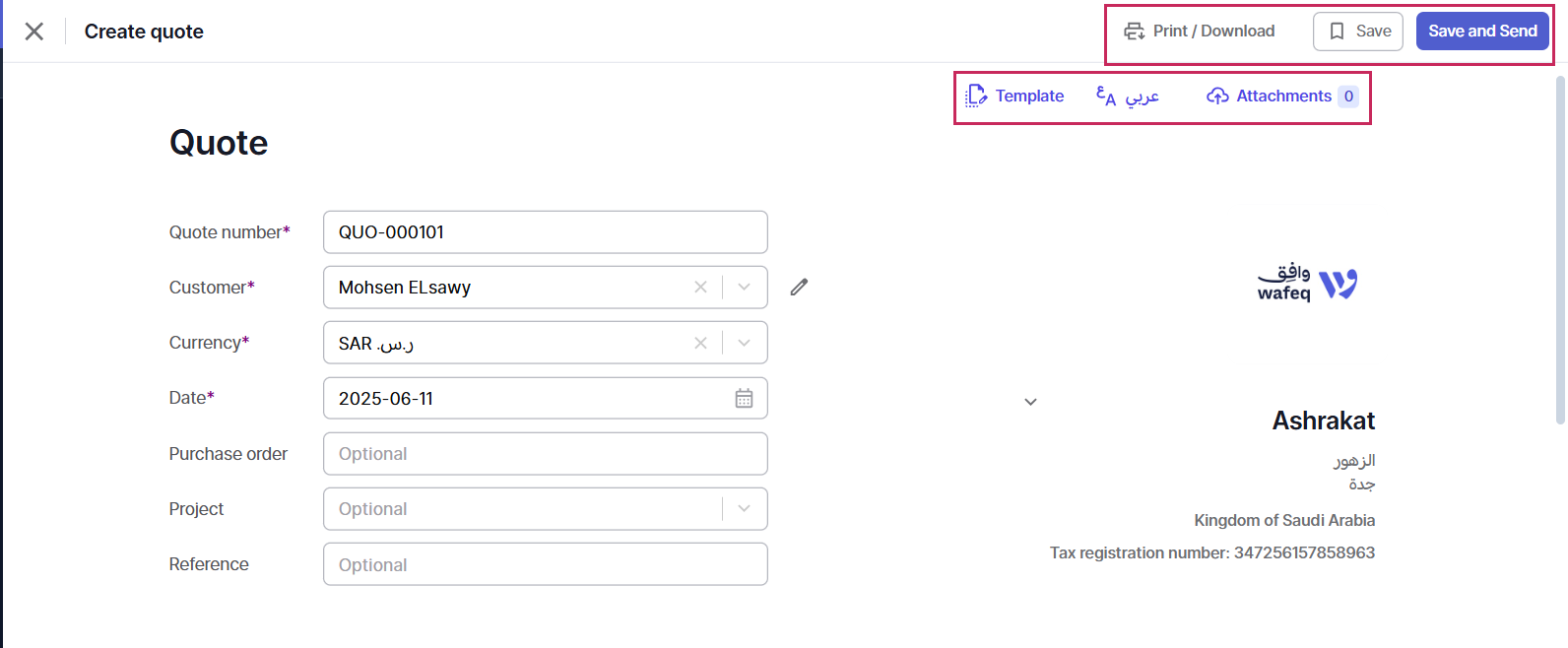Image resolution: width=1568 pixels, height=648 pixels.
Task: Switch quote language to Arabic
Action: (1128, 97)
